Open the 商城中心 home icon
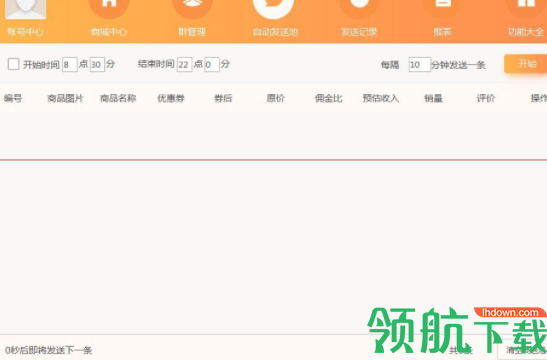The width and height of the screenshot is (547, 360). [109, 8]
